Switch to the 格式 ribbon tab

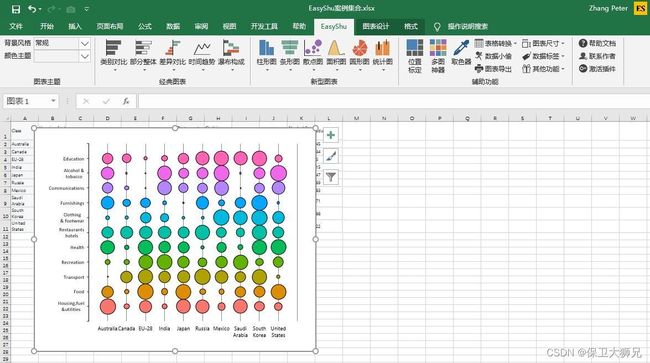411,26
